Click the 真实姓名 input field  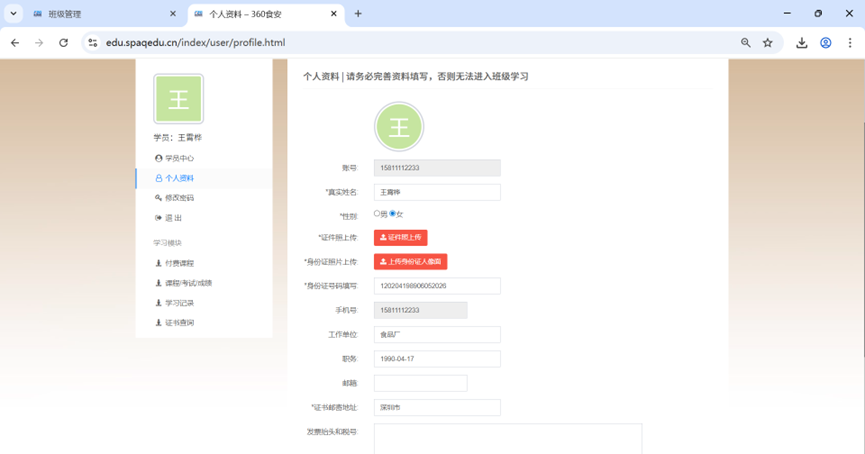pyautogui.click(x=437, y=192)
